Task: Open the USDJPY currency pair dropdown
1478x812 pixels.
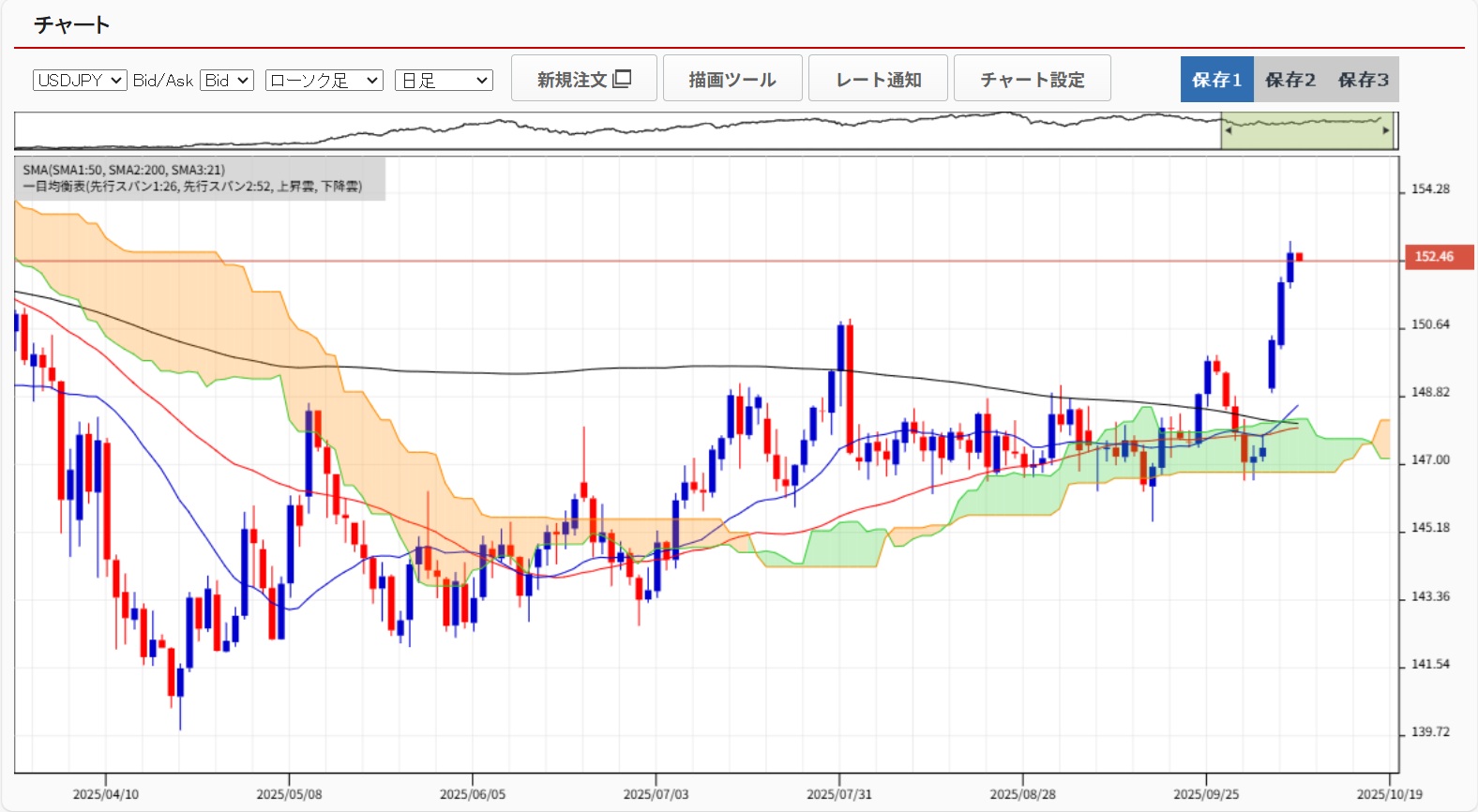Action: [80, 81]
